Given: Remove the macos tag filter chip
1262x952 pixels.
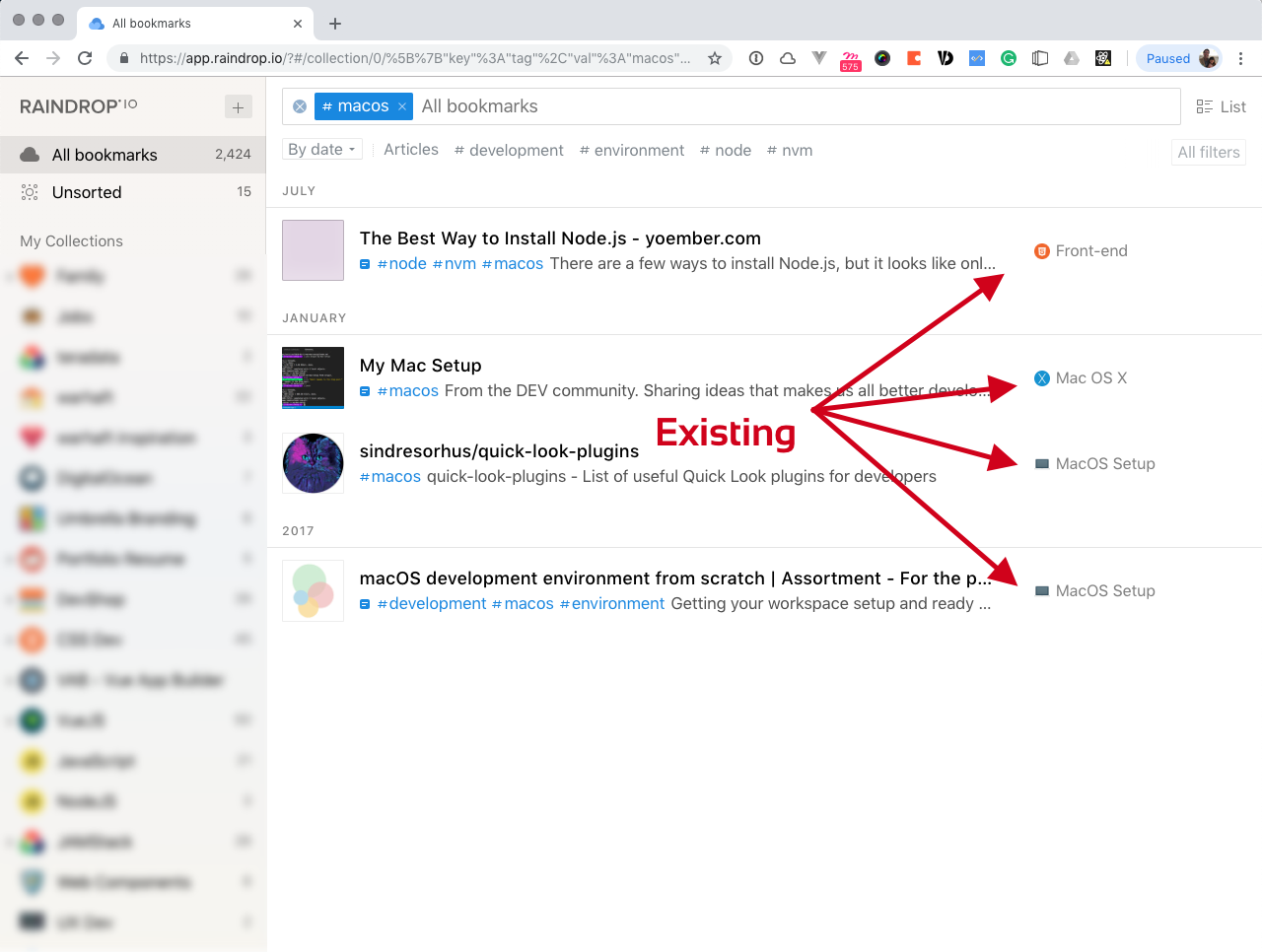Looking at the screenshot, I should (402, 106).
